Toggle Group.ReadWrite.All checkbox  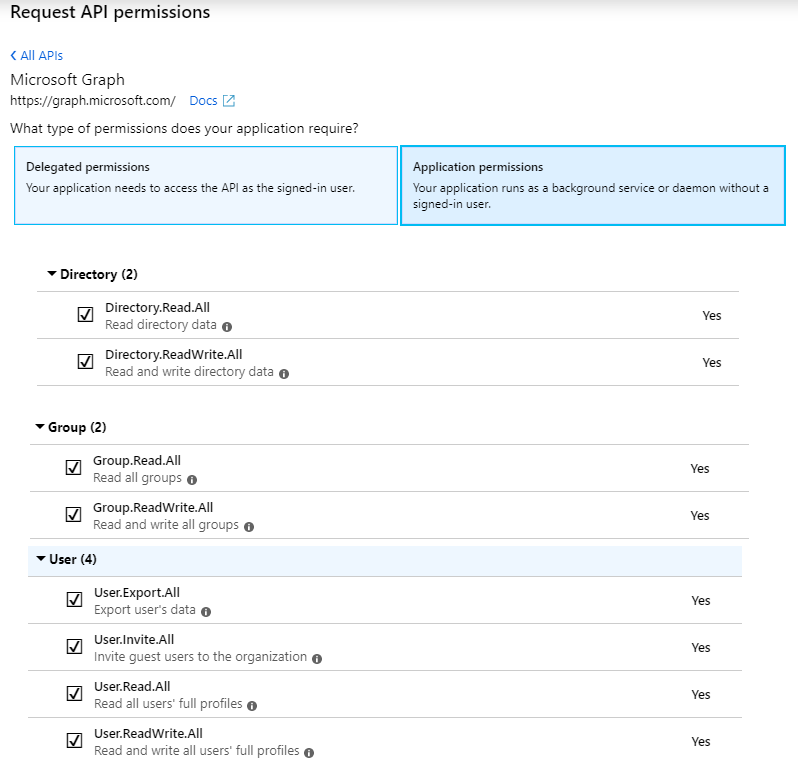pyautogui.click(x=73, y=515)
